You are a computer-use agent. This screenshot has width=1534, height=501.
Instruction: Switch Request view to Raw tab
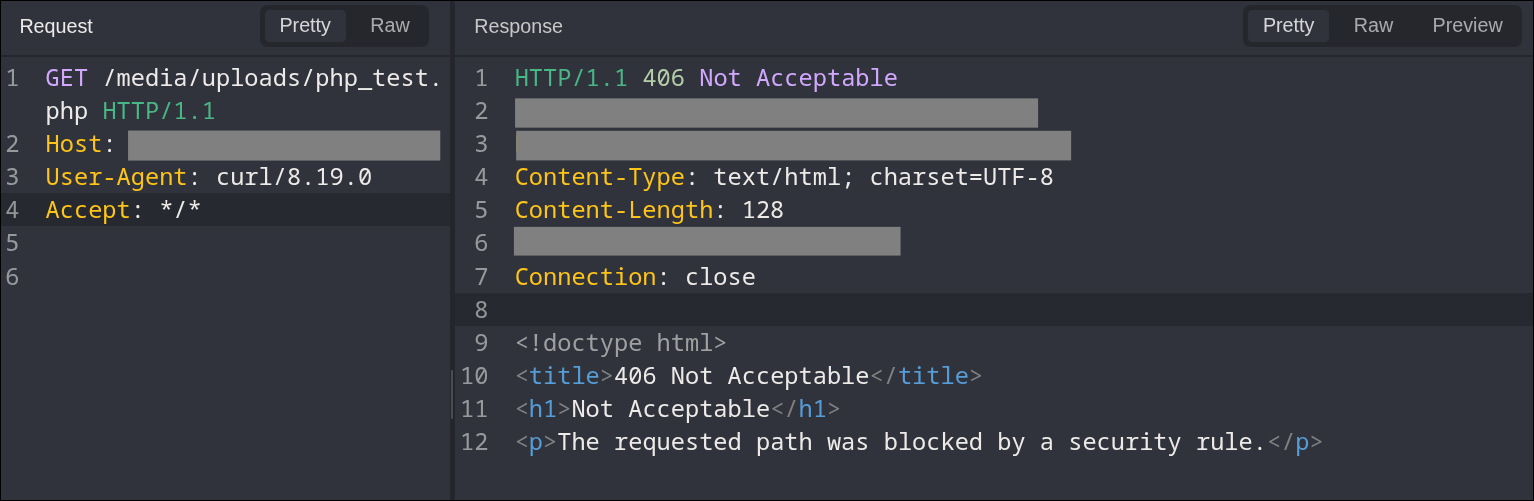(389, 26)
